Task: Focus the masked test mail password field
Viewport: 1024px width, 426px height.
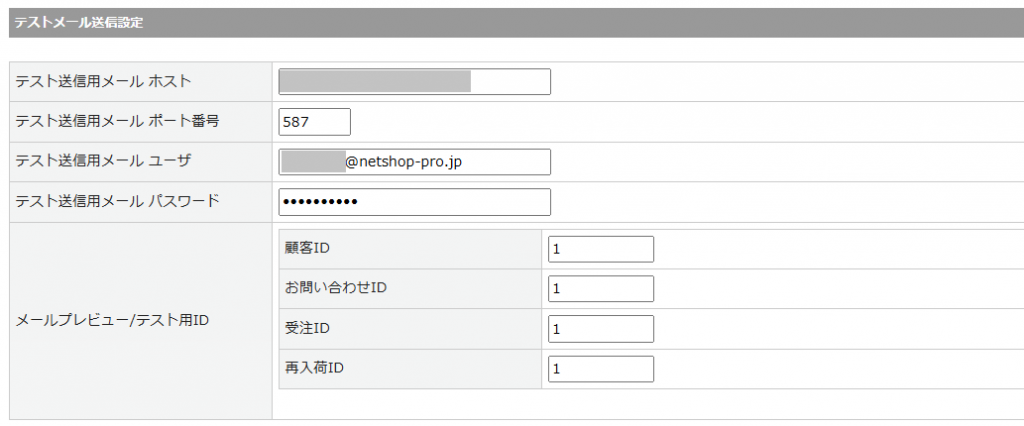Action: 414,202
